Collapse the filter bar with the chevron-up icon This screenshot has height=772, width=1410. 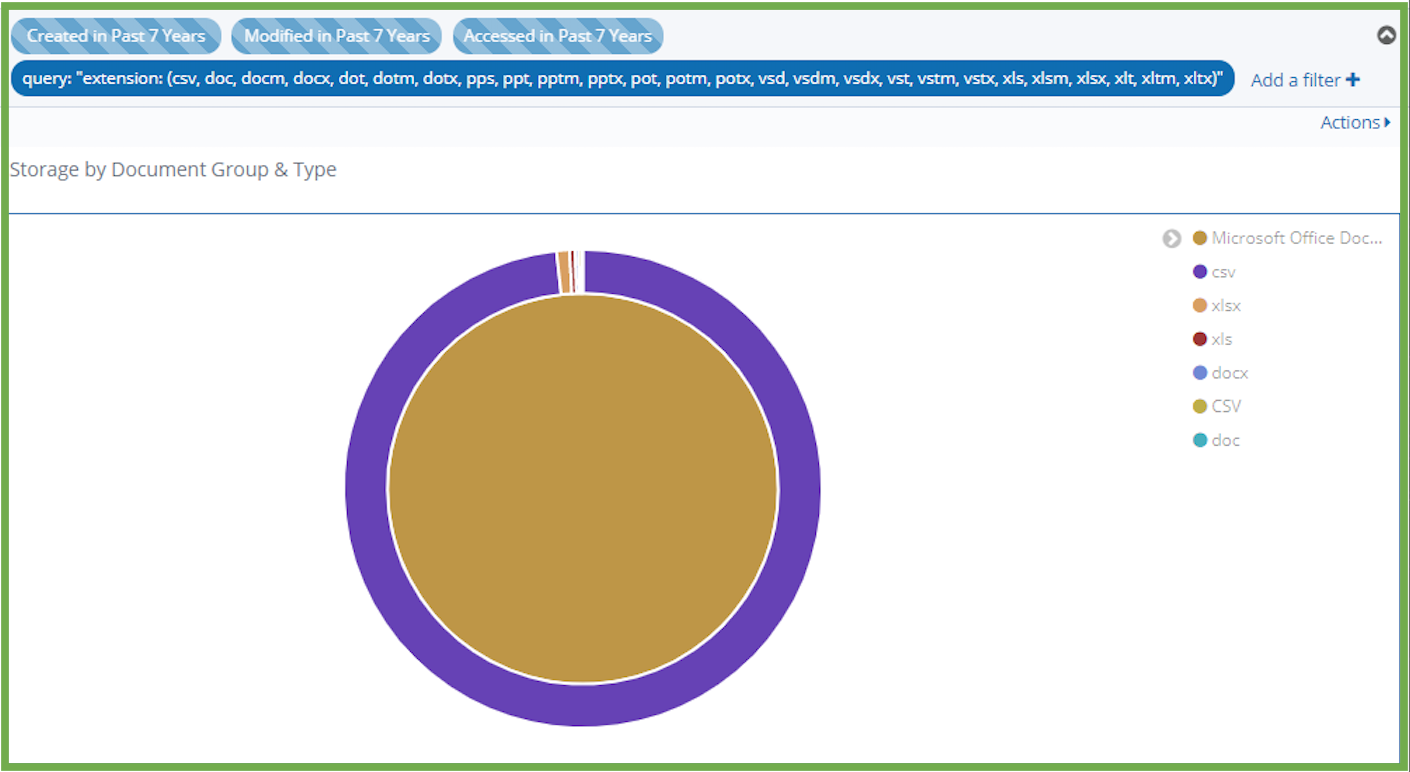coord(1385,35)
